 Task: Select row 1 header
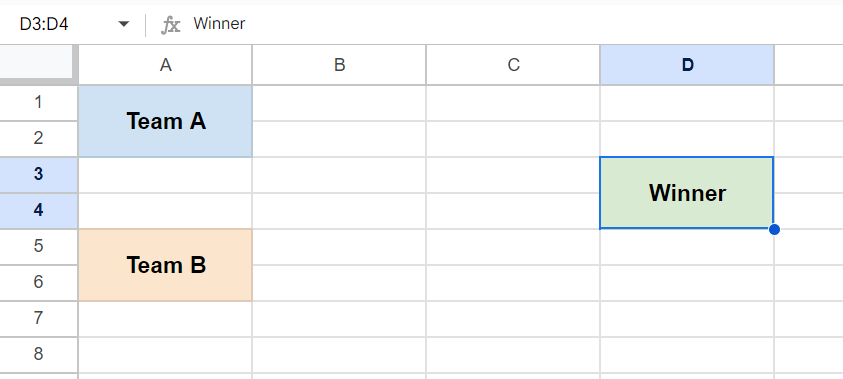[x=39, y=103]
